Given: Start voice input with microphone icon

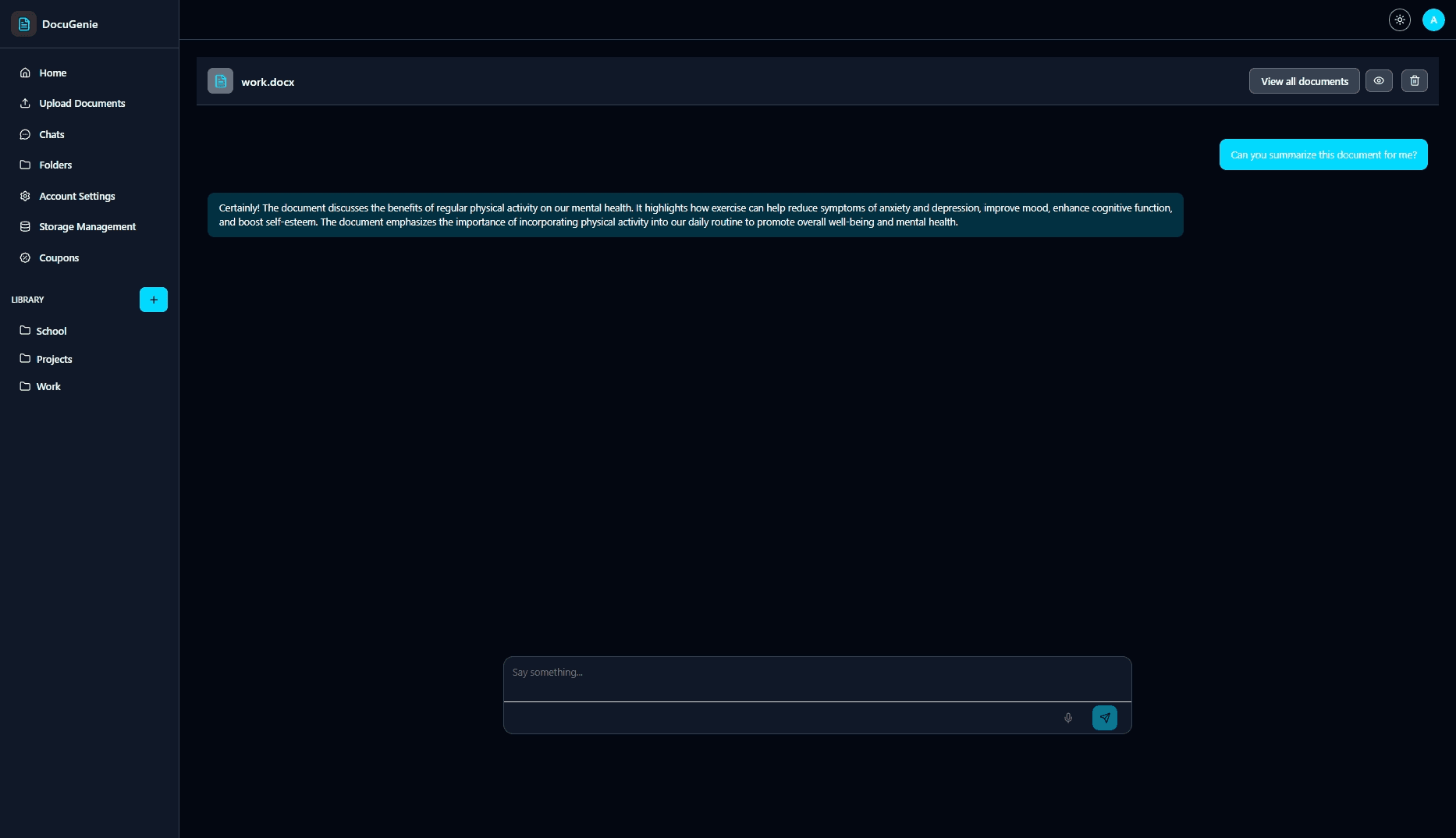Looking at the screenshot, I should 1068,718.
